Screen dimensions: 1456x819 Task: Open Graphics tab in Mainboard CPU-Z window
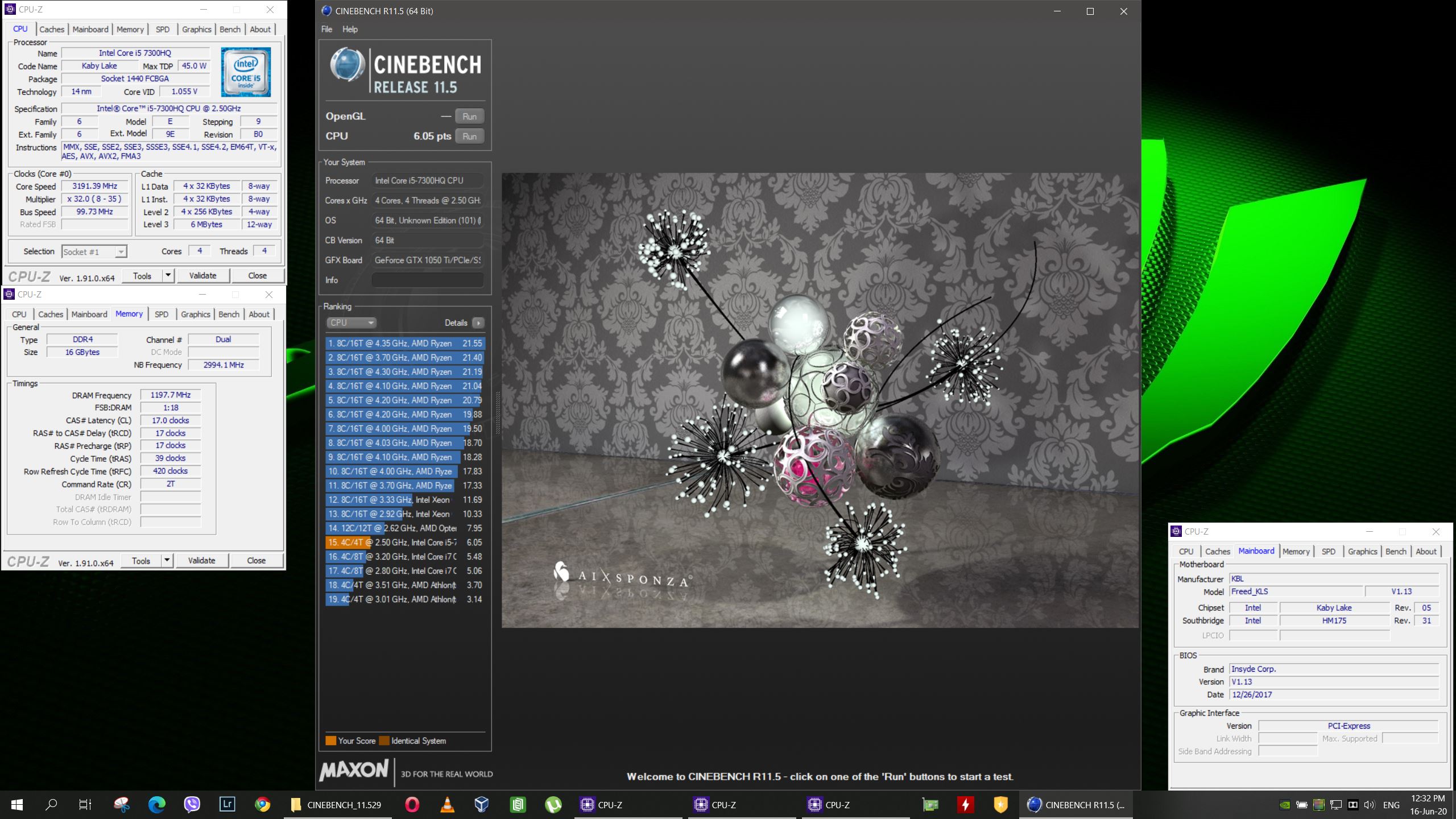1363,551
